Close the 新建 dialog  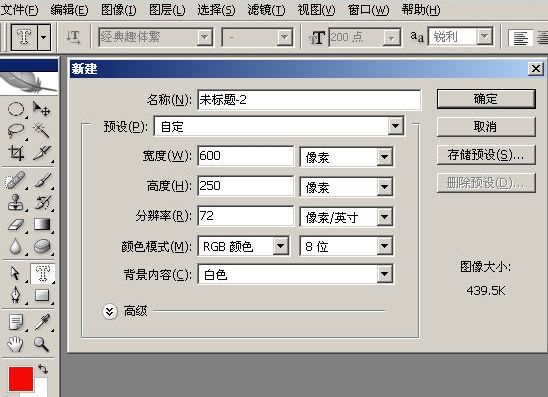coord(536,68)
